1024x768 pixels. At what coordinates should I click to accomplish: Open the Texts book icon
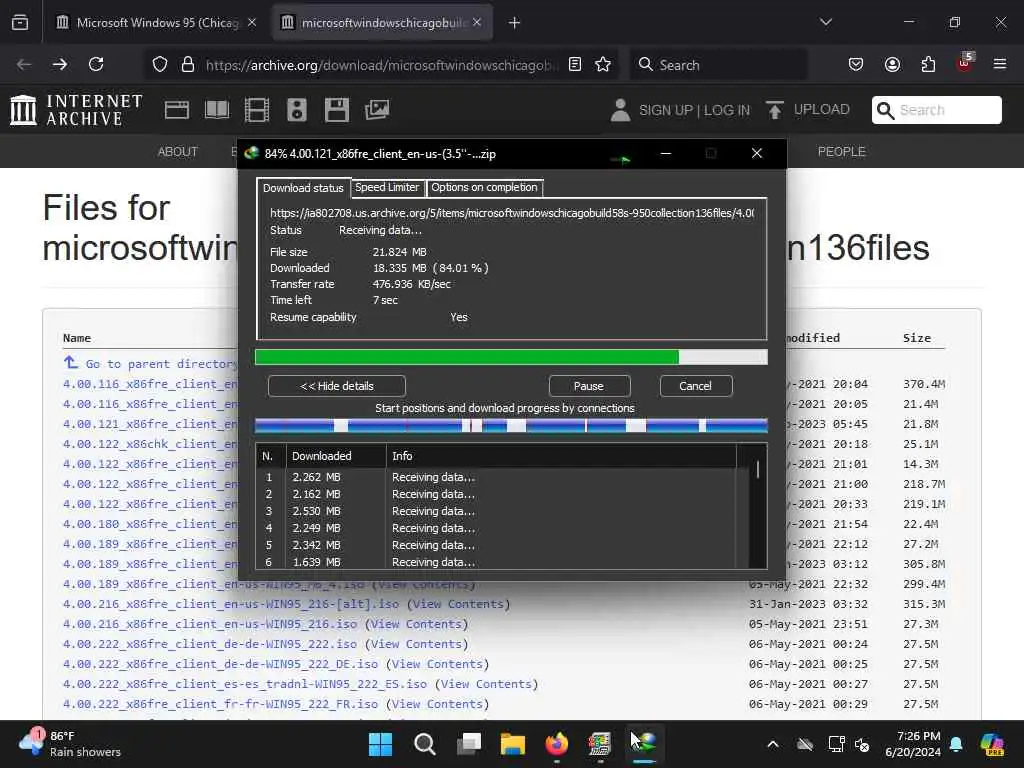(217, 110)
